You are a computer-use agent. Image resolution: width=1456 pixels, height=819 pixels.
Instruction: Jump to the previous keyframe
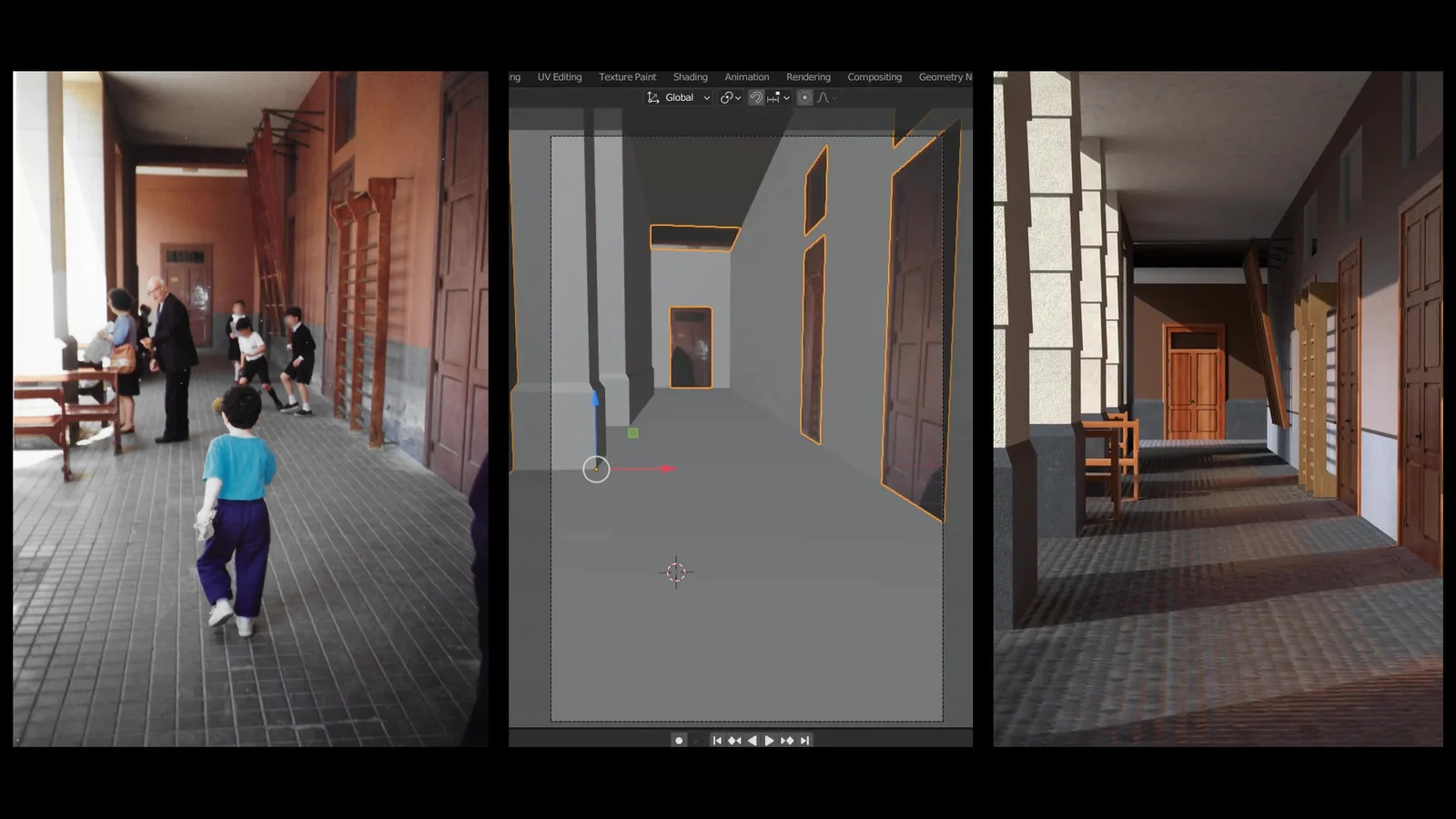point(734,741)
